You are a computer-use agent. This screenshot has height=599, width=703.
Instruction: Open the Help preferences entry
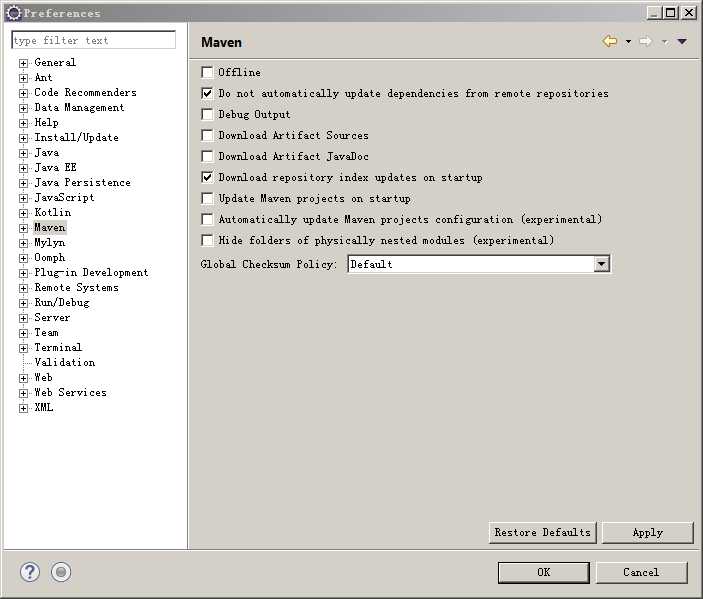click(46, 122)
